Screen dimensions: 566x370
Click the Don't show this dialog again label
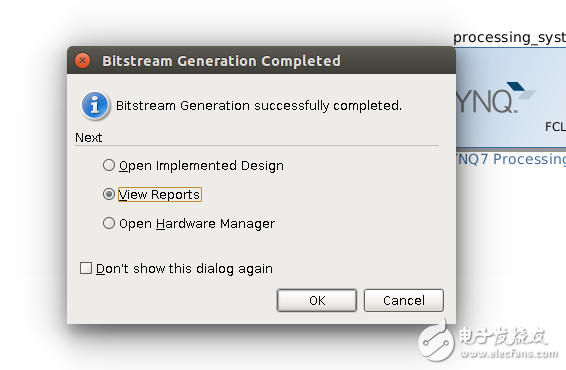184,269
